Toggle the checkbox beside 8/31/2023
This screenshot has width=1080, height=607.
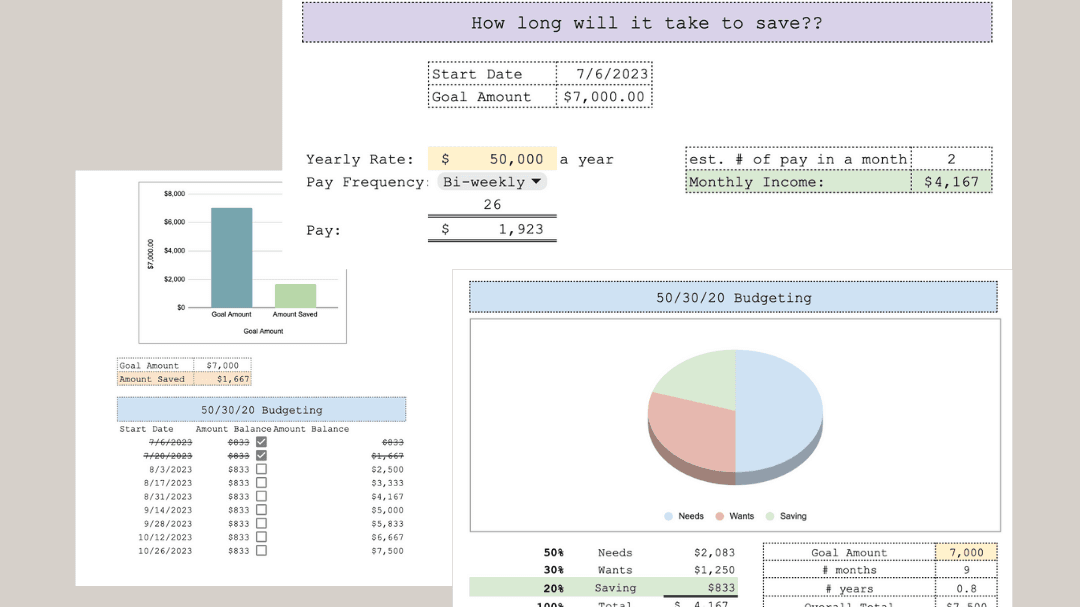pyautogui.click(x=261, y=496)
